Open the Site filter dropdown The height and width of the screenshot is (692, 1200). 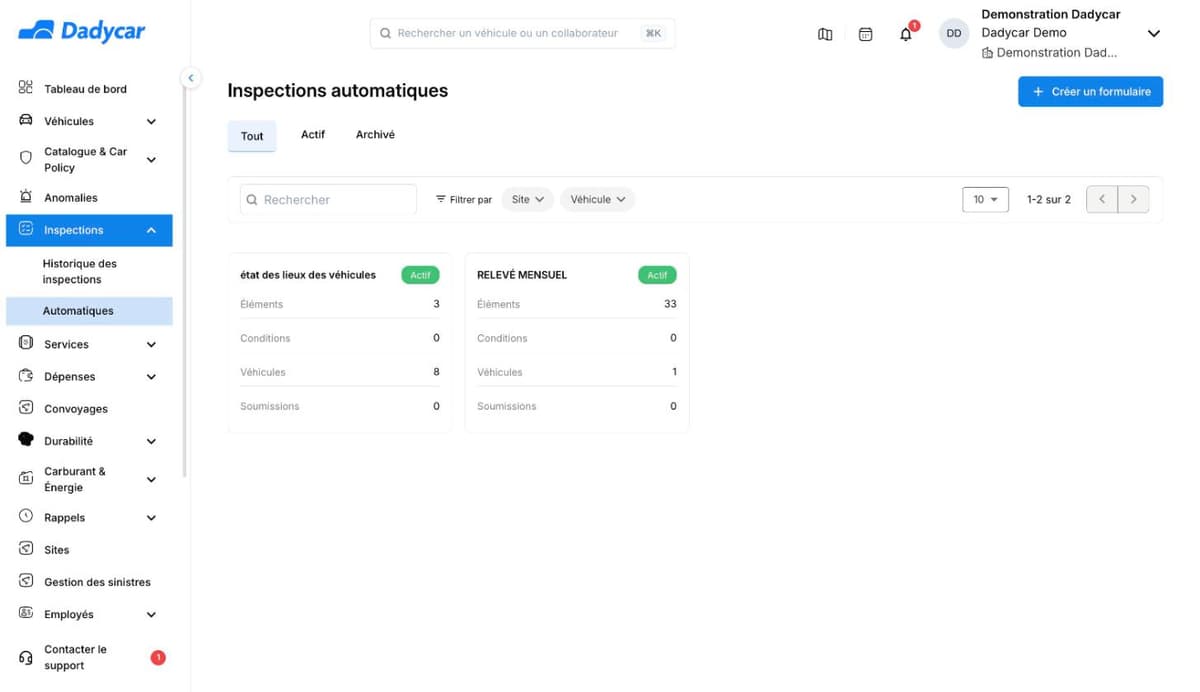coord(527,200)
